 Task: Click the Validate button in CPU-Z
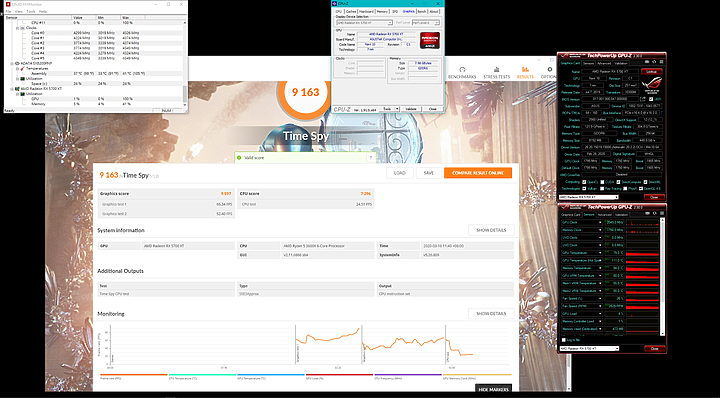point(411,109)
